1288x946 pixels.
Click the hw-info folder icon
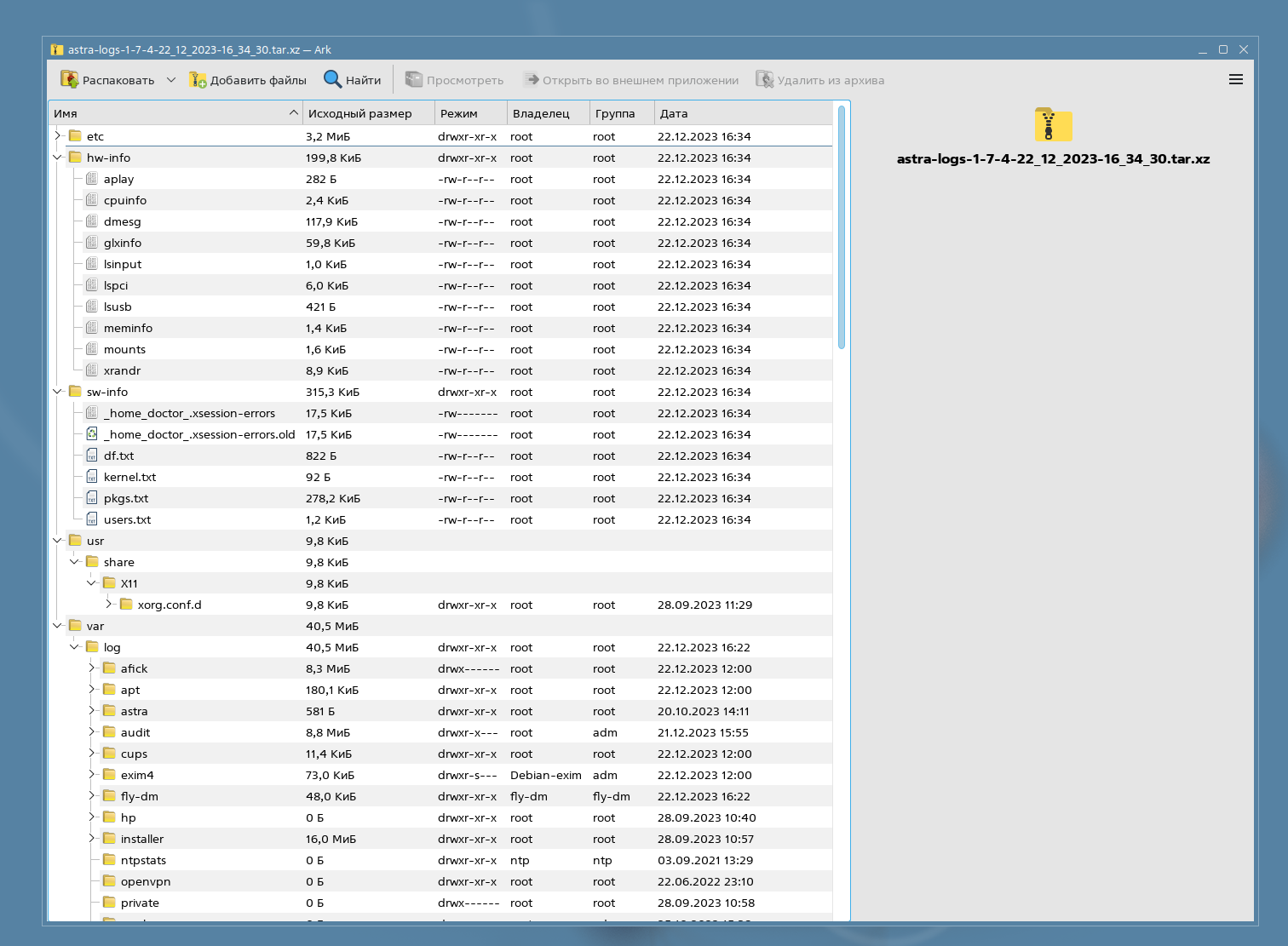tap(75, 158)
